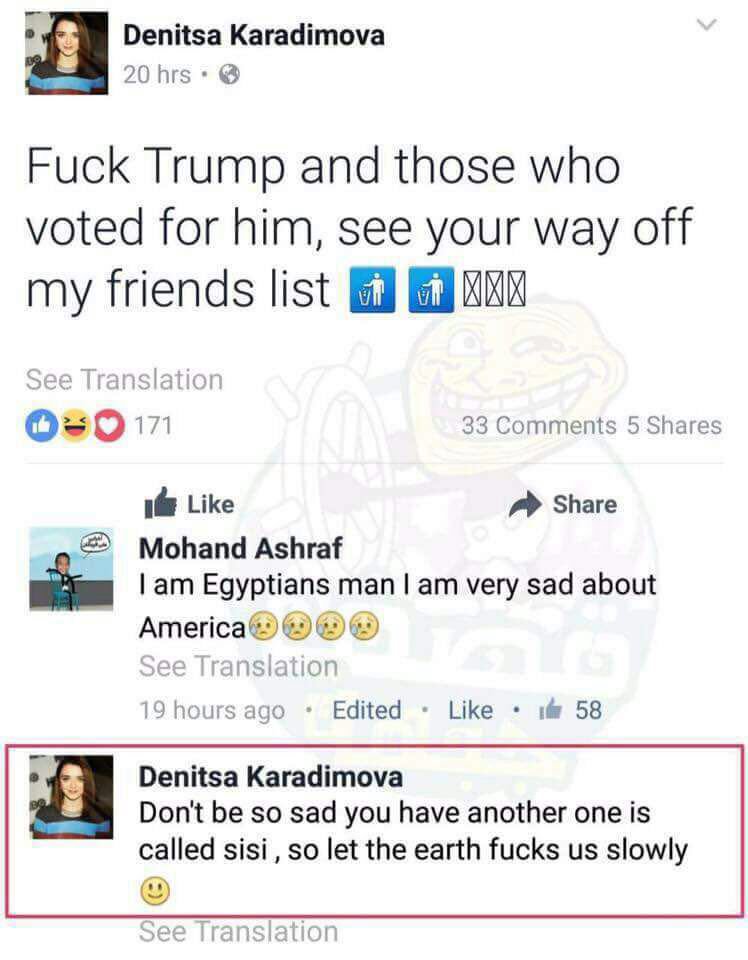Like the post with thumbs-up button
Image resolution: width=748 pixels, height=960 pixels.
point(189,503)
